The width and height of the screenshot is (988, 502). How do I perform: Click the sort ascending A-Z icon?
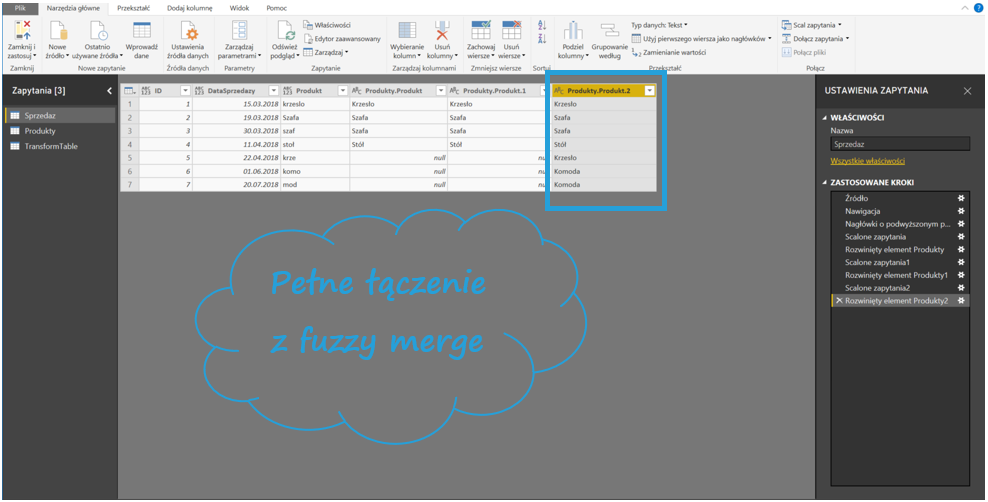(x=542, y=25)
